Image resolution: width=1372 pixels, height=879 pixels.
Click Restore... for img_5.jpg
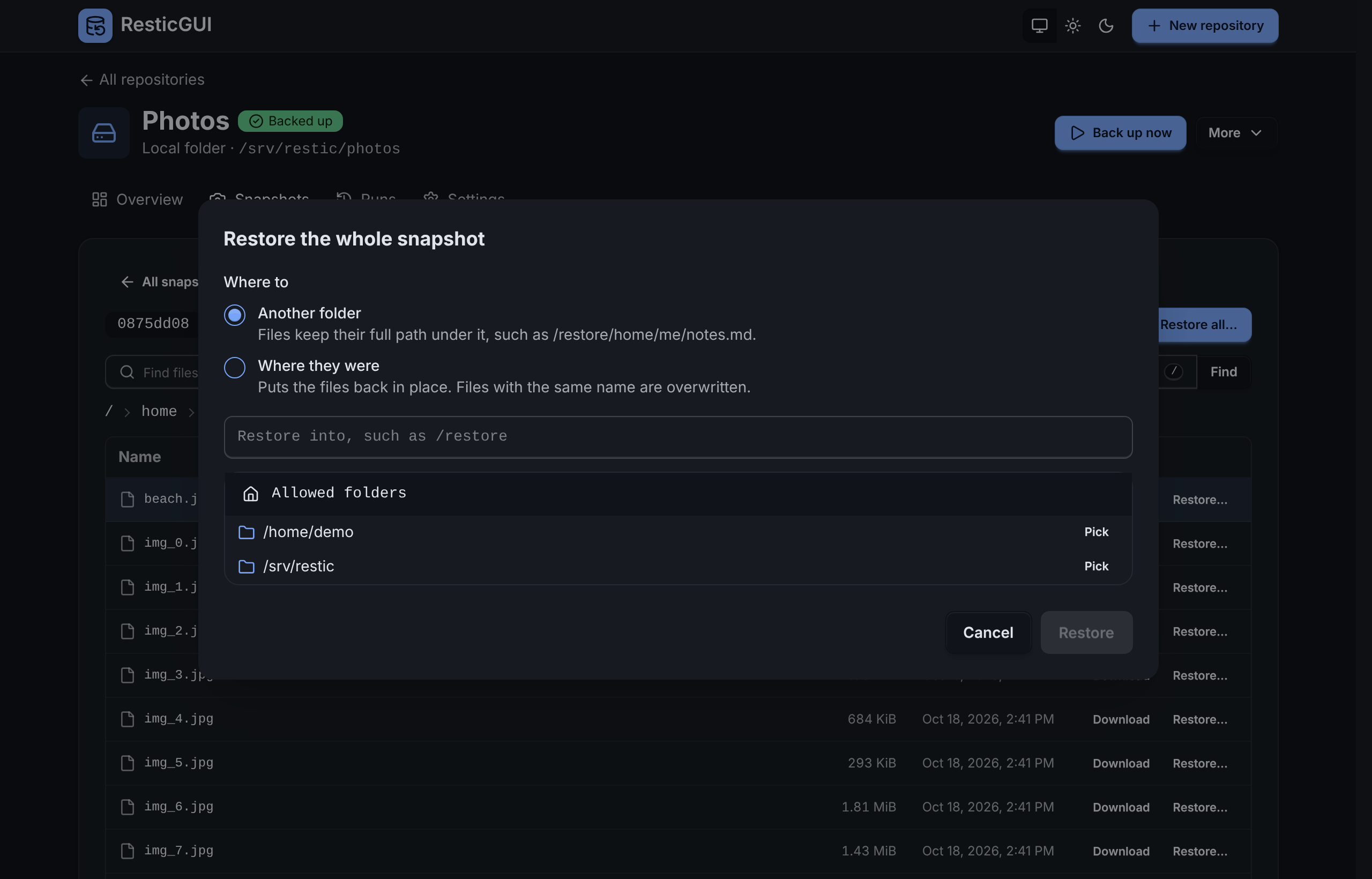tap(1199, 763)
